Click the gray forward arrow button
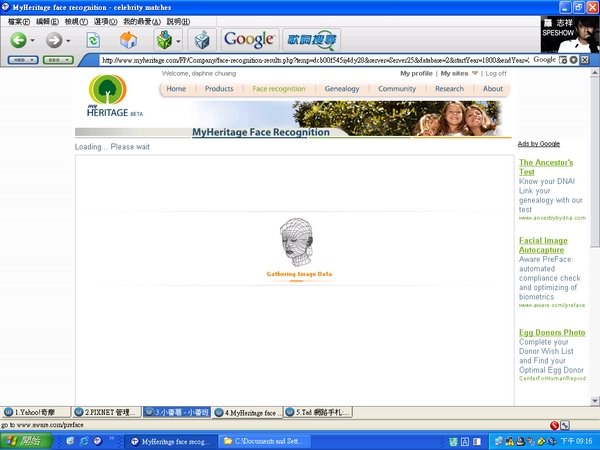 click(x=54, y=40)
